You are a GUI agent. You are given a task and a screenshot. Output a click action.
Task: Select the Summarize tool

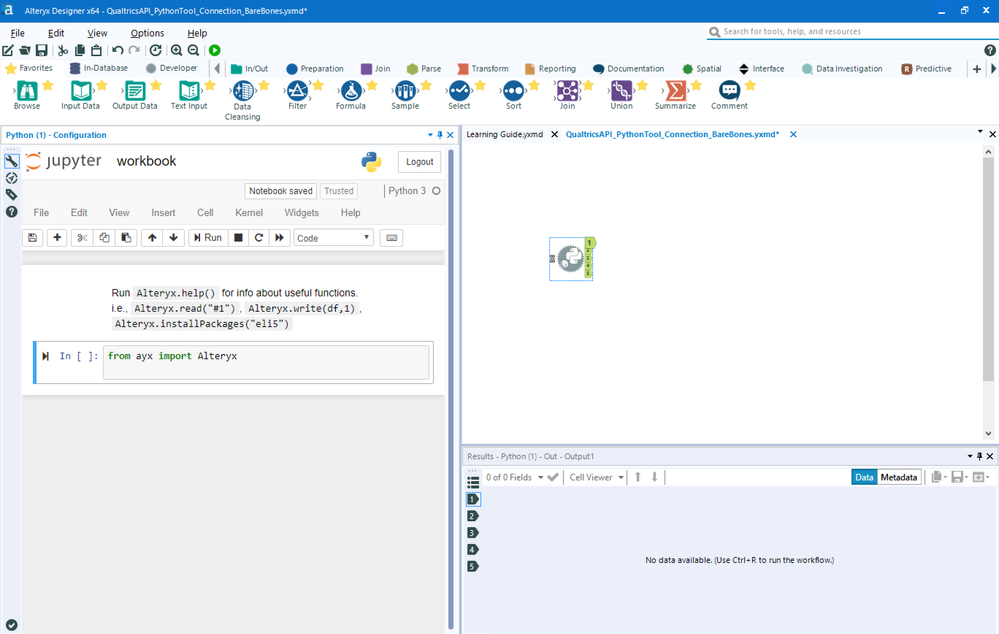click(675, 96)
